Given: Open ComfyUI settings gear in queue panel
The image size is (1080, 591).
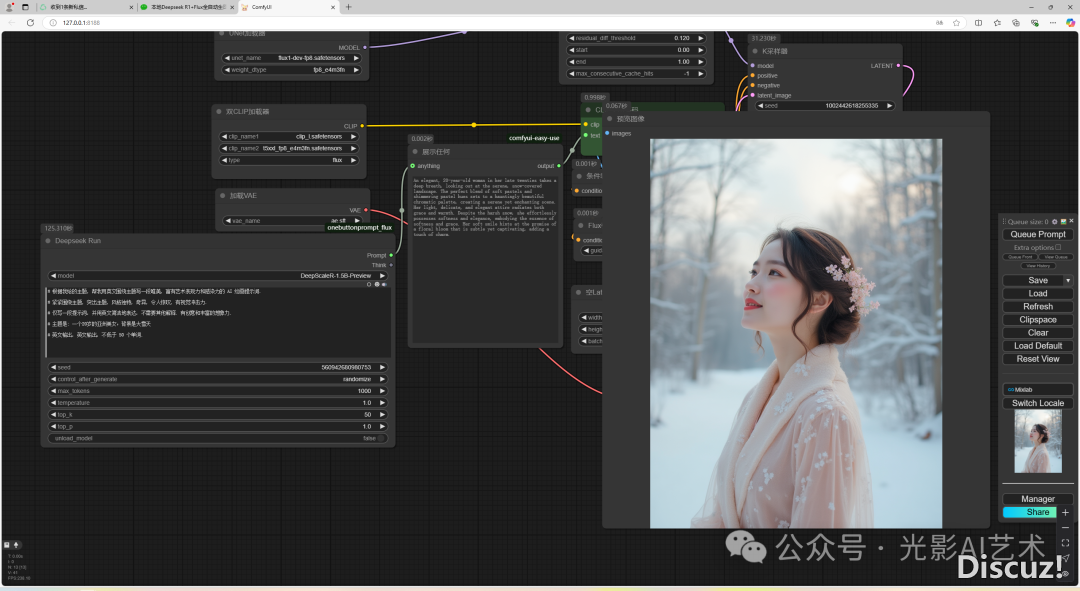Looking at the screenshot, I should pos(1055,222).
